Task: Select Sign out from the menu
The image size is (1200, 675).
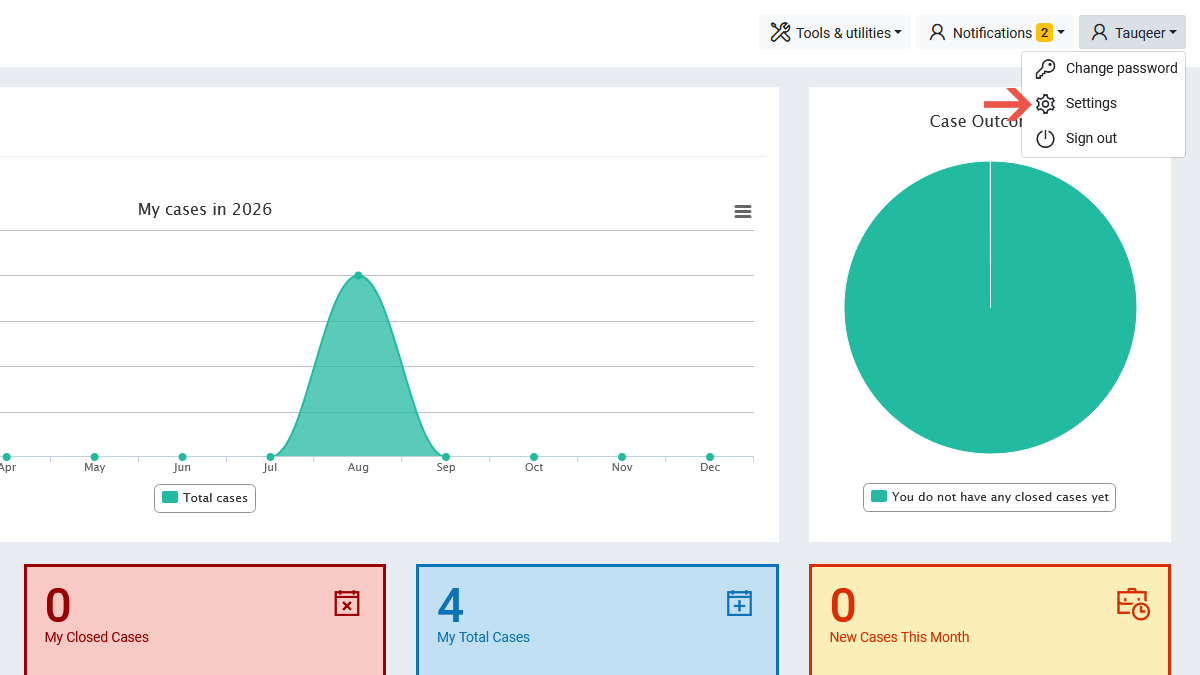Action: (x=1104, y=138)
